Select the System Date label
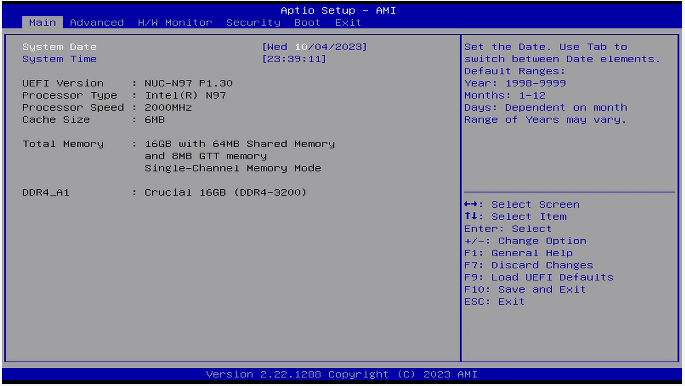 [x=59, y=47]
